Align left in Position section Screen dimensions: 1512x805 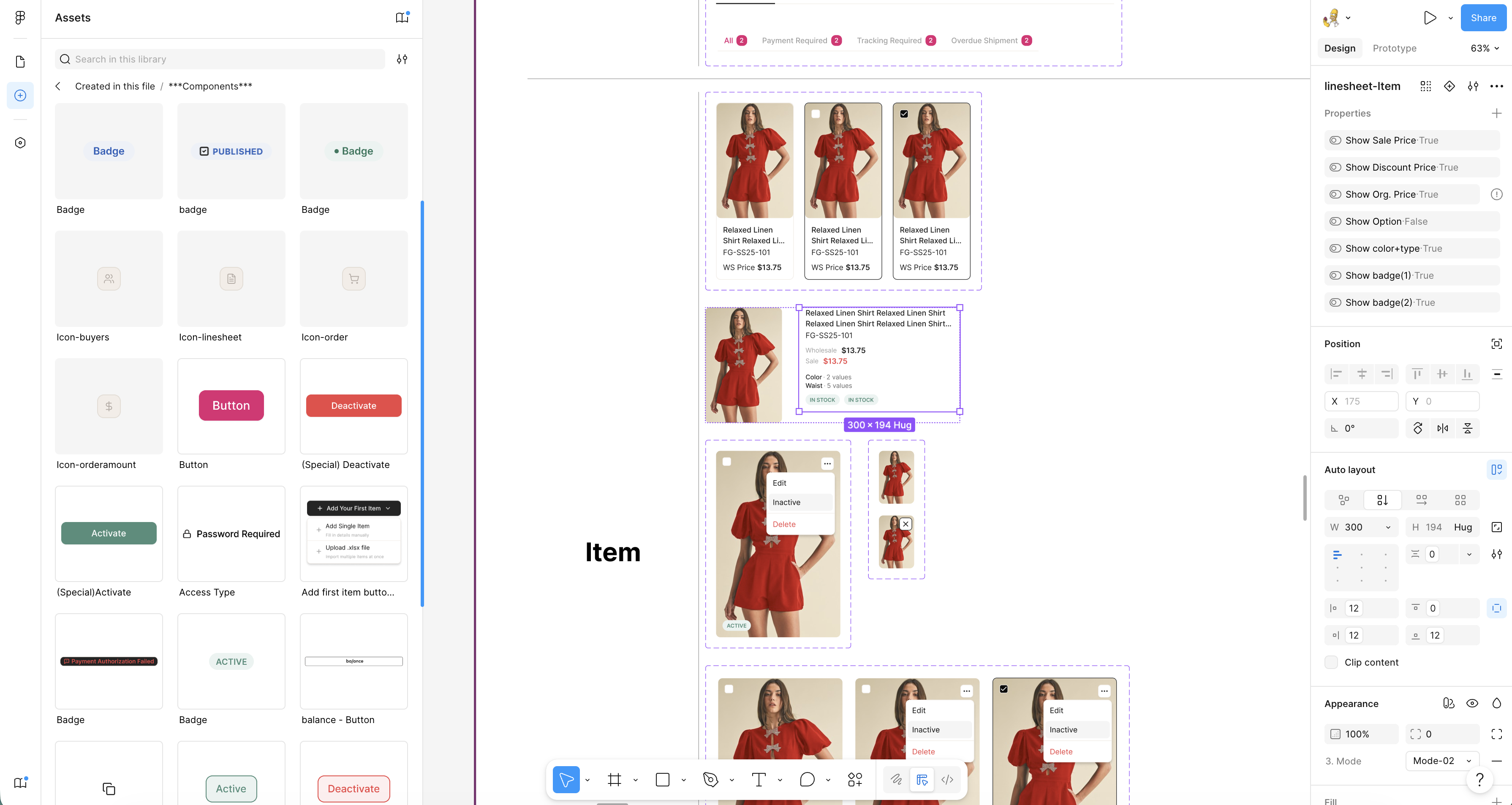point(1336,374)
